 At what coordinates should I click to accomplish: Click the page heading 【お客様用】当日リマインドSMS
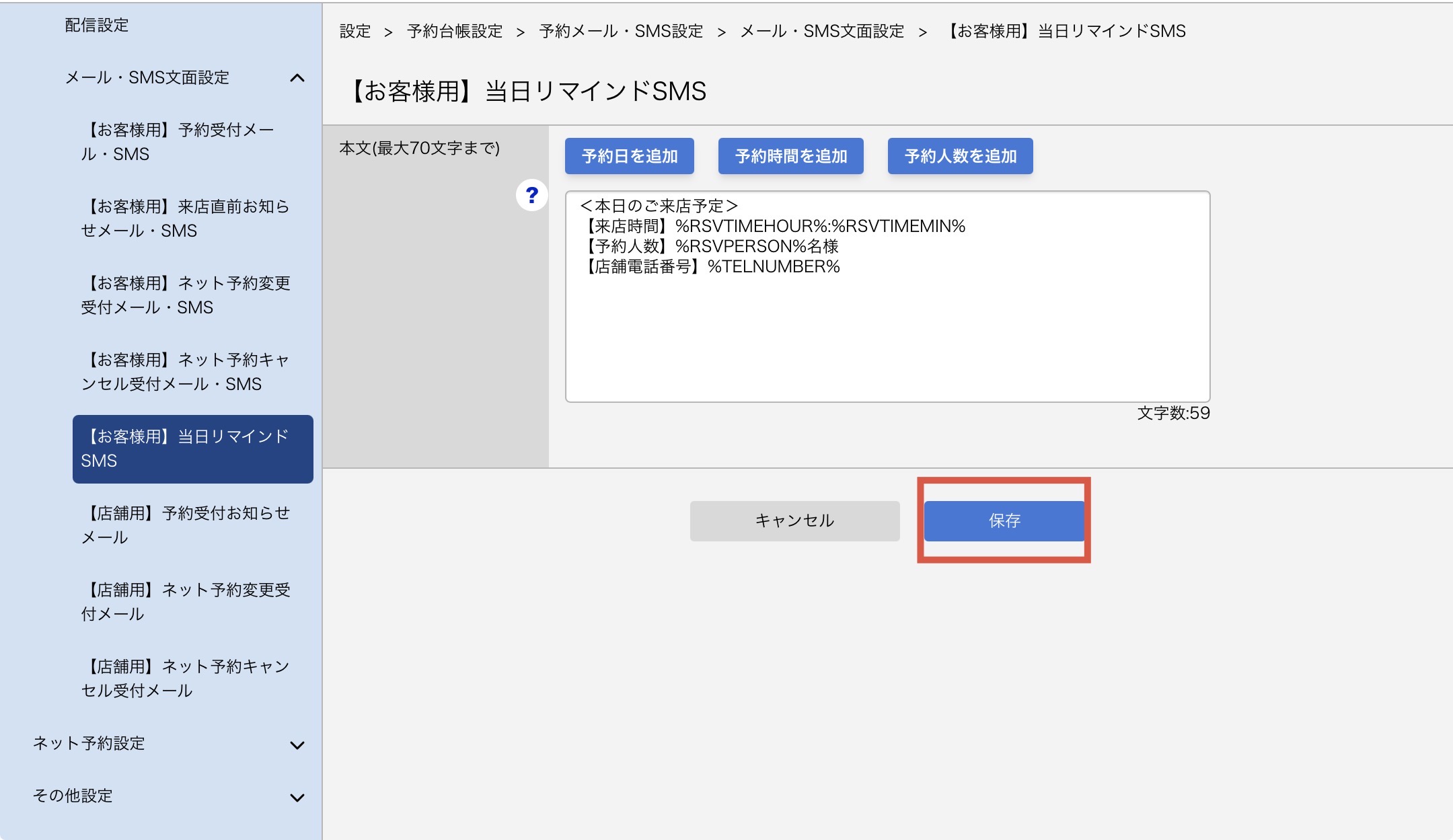coord(527,91)
